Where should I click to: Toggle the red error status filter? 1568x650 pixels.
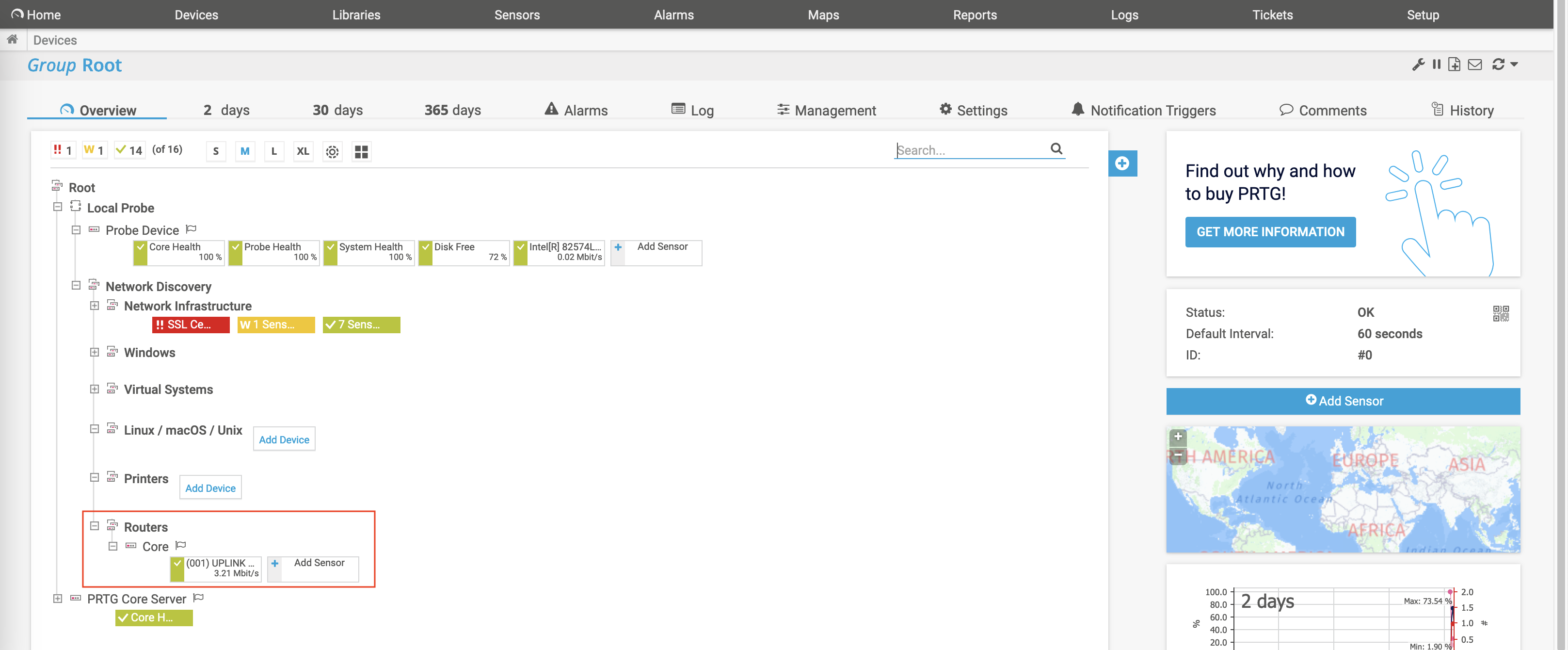[63, 150]
